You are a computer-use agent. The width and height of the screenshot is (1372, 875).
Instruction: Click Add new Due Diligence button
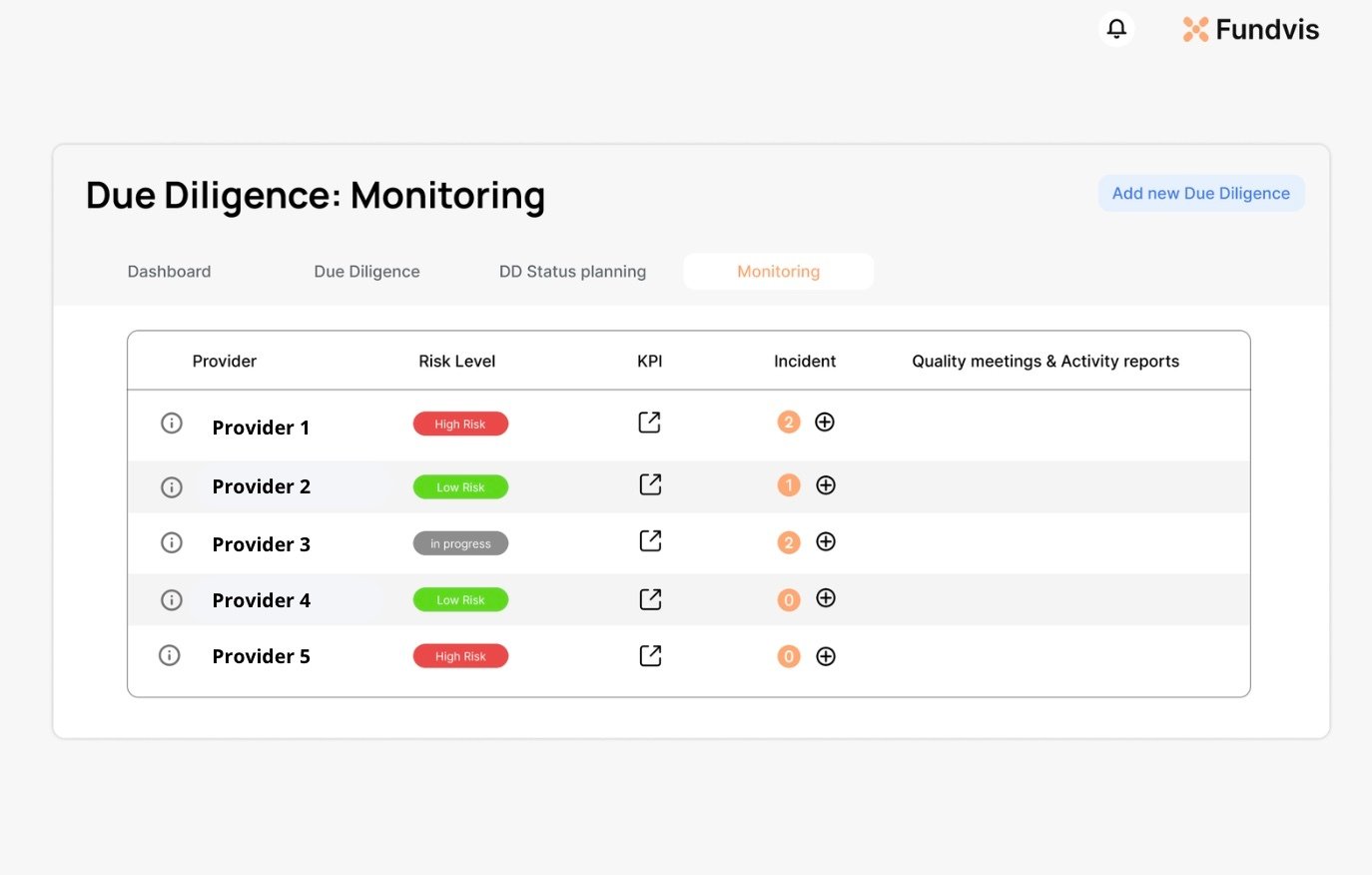[x=1200, y=194]
